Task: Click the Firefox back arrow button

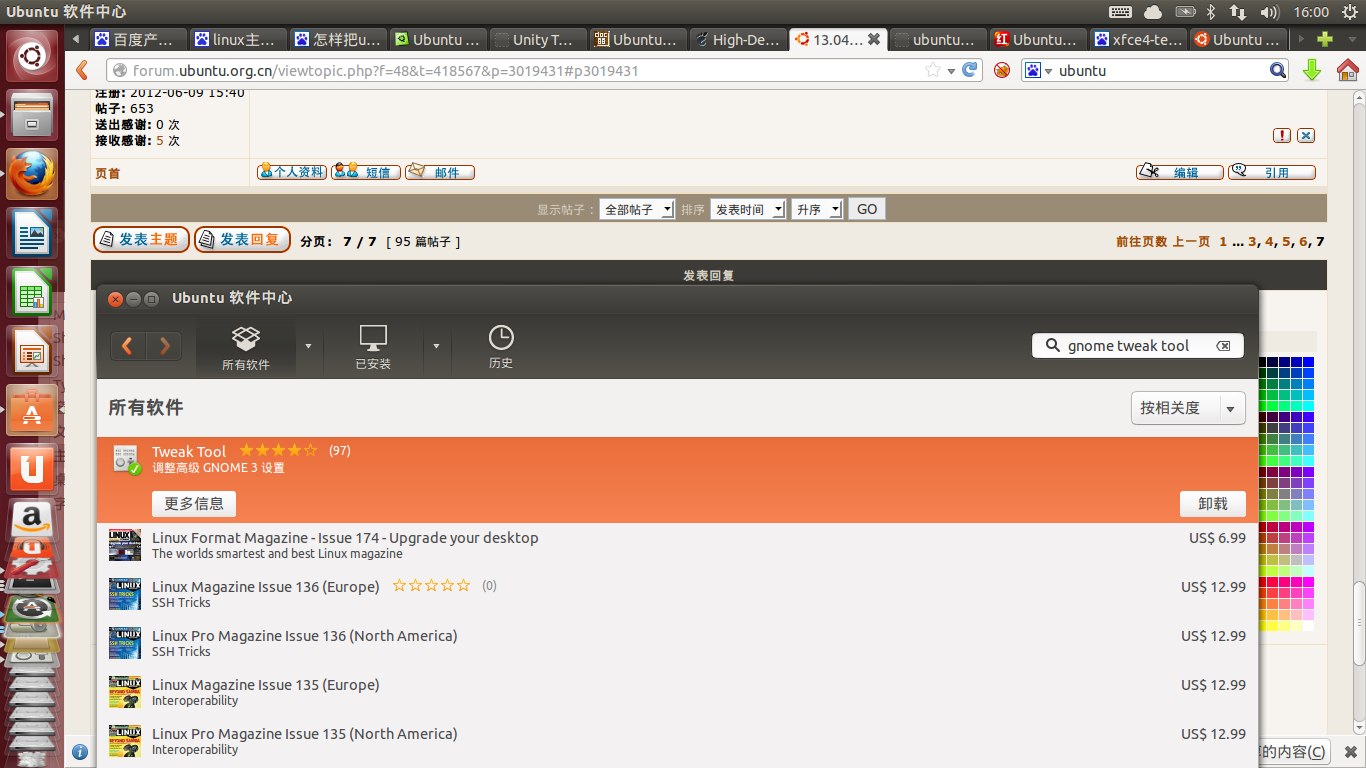Action: (x=83, y=70)
